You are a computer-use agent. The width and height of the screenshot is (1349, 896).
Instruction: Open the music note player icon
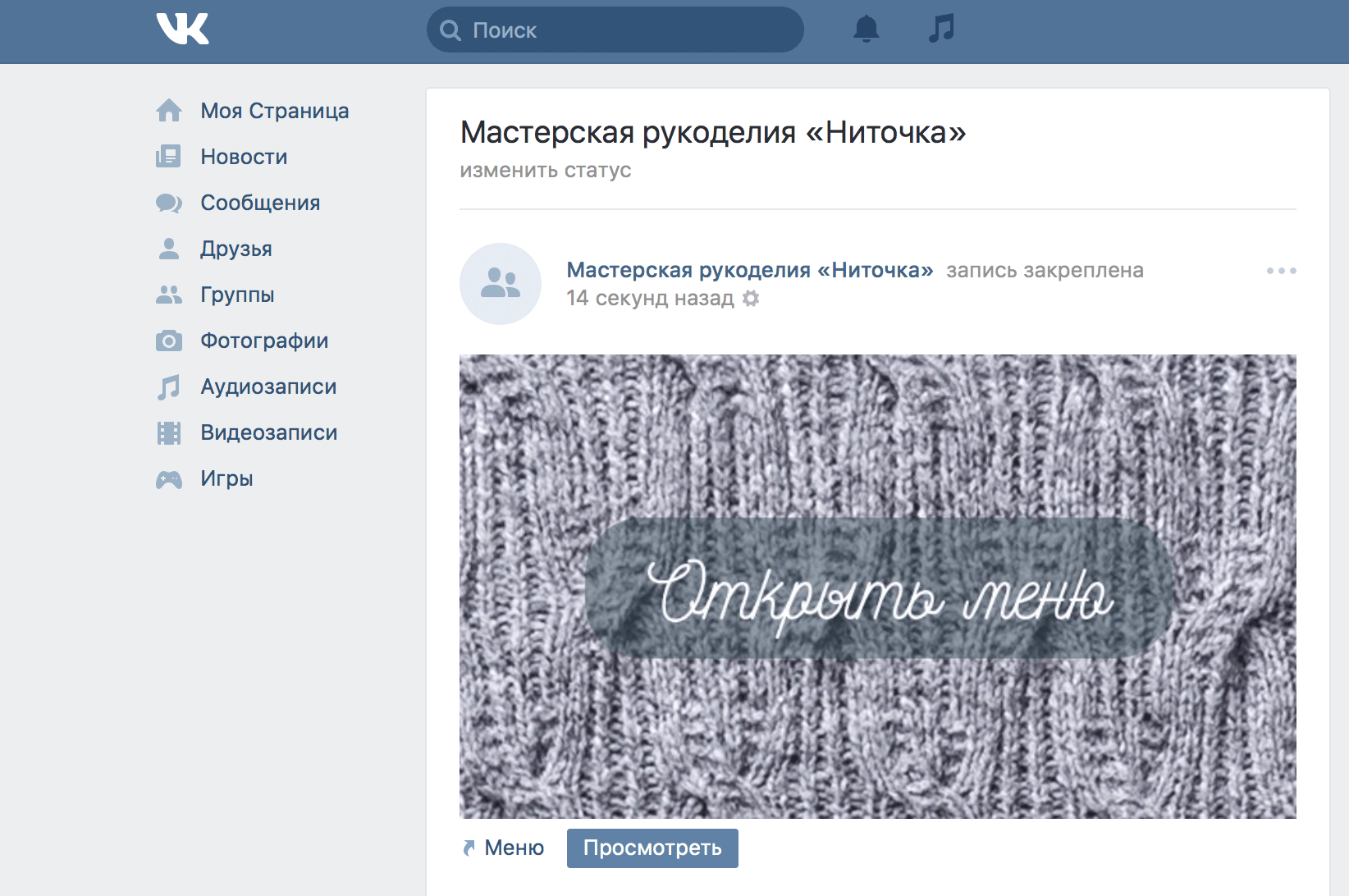940,29
